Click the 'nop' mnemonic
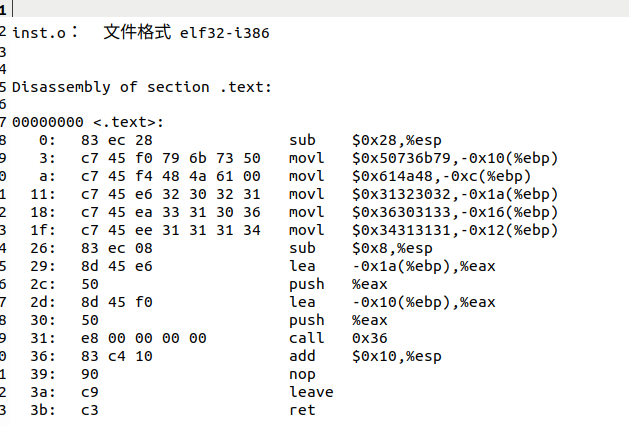Screen dimensions: 629x426 pyautogui.click(x=302, y=375)
